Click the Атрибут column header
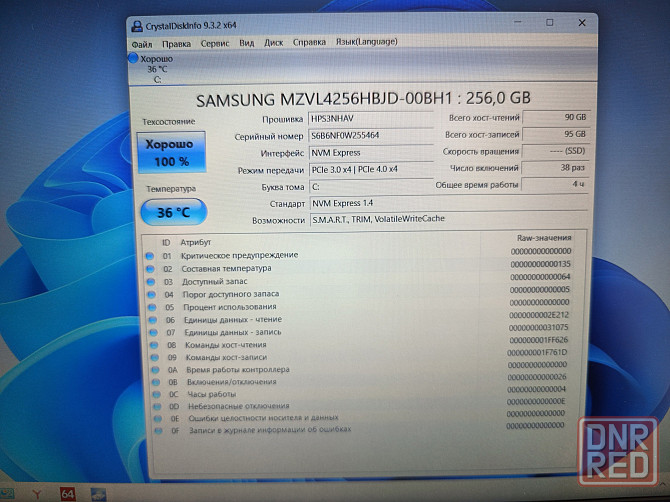The height and width of the screenshot is (502, 670). click(x=196, y=242)
